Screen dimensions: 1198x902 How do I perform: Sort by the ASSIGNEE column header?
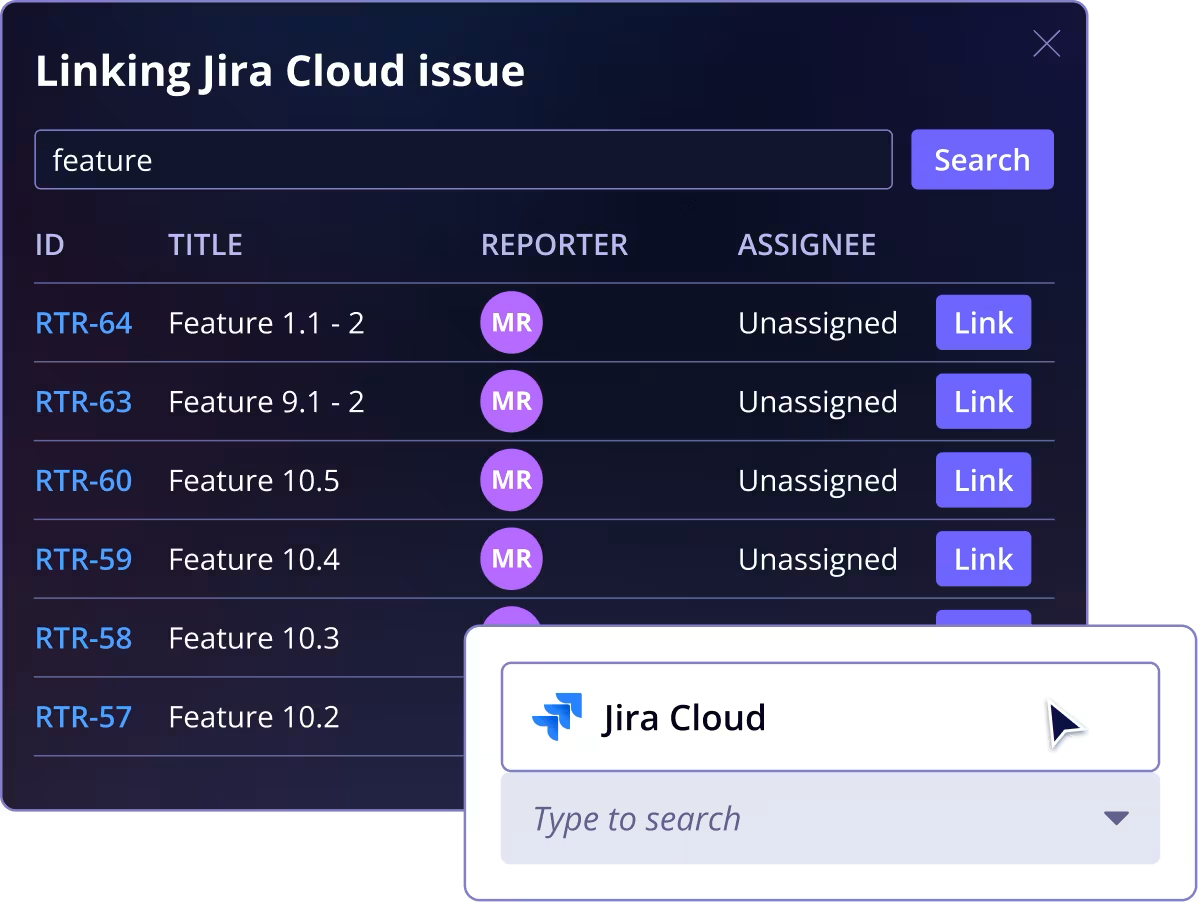pos(806,244)
